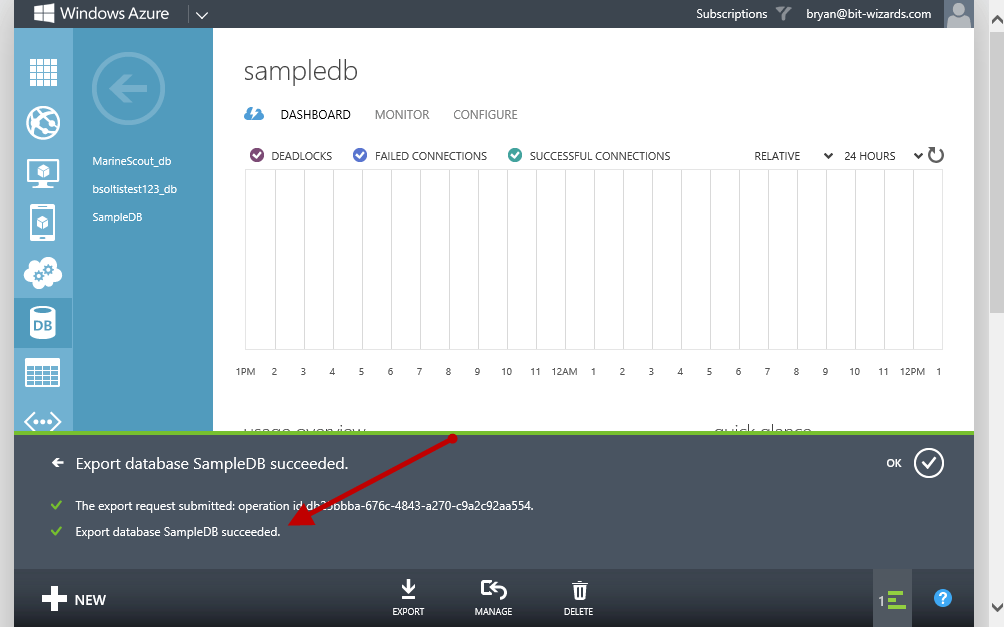Select bsoltistest123_db in database list

click(x=134, y=189)
